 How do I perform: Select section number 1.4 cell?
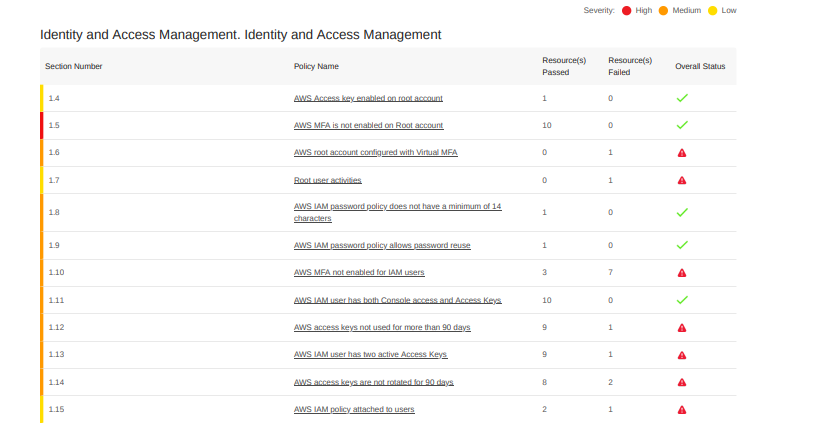[x=54, y=98]
